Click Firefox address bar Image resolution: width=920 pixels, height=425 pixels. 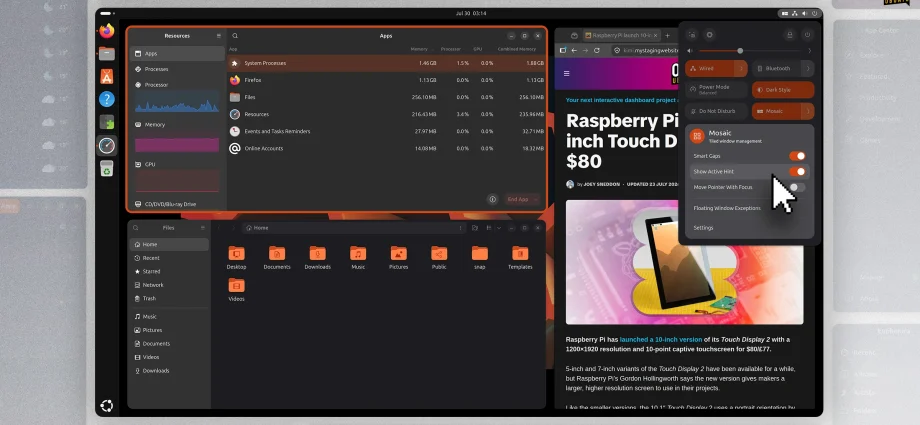[x=645, y=50]
